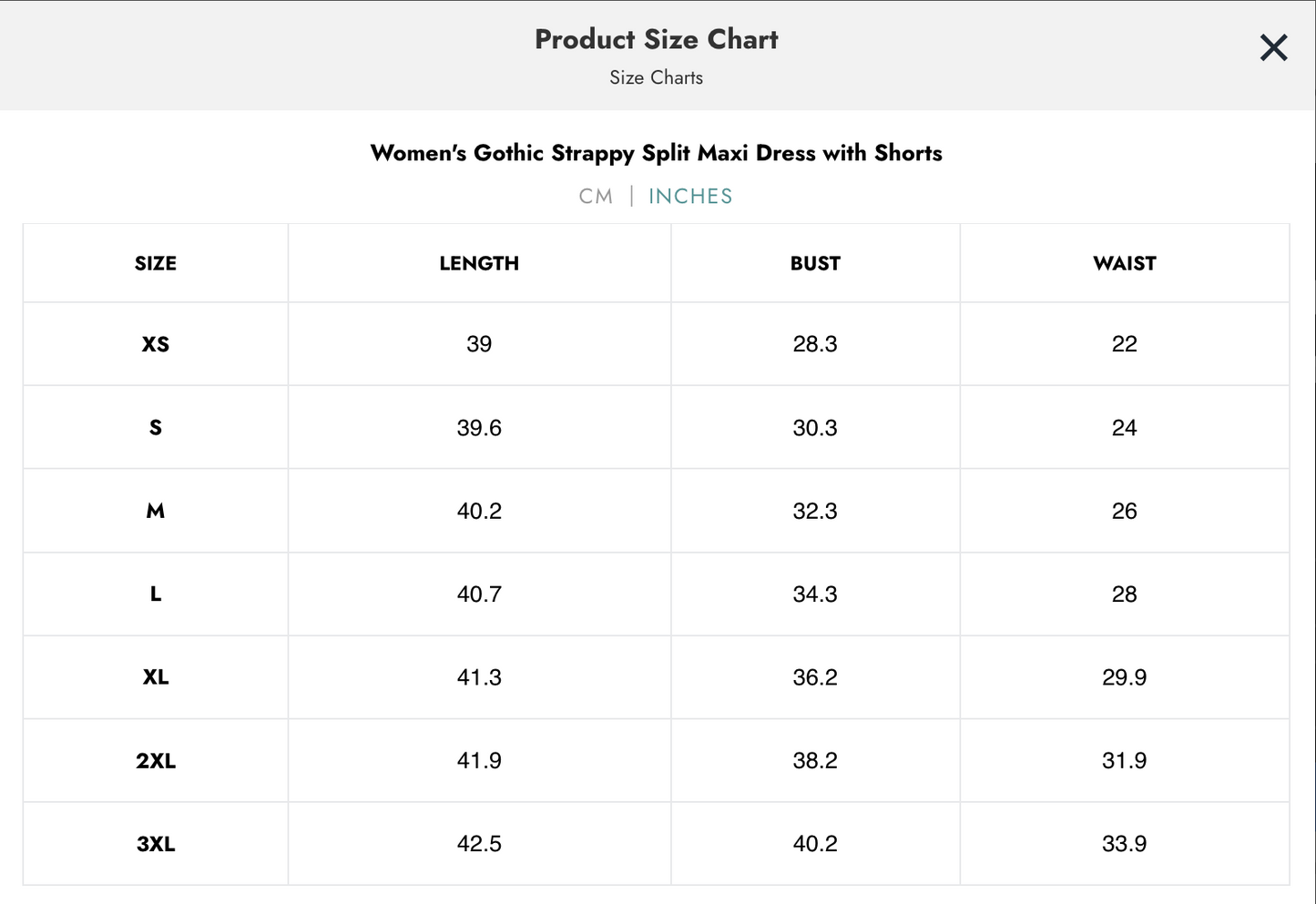
Task: Click the L size row label
Action: tap(155, 594)
